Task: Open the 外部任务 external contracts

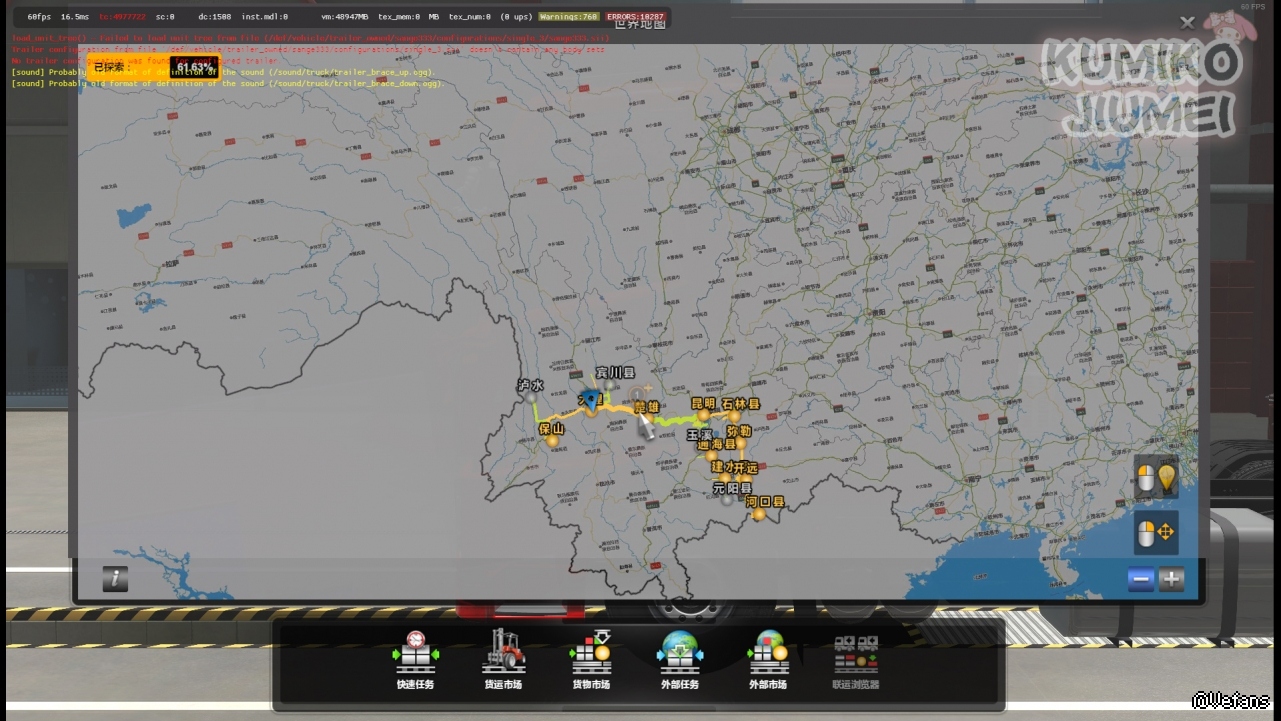Action: tap(680, 660)
